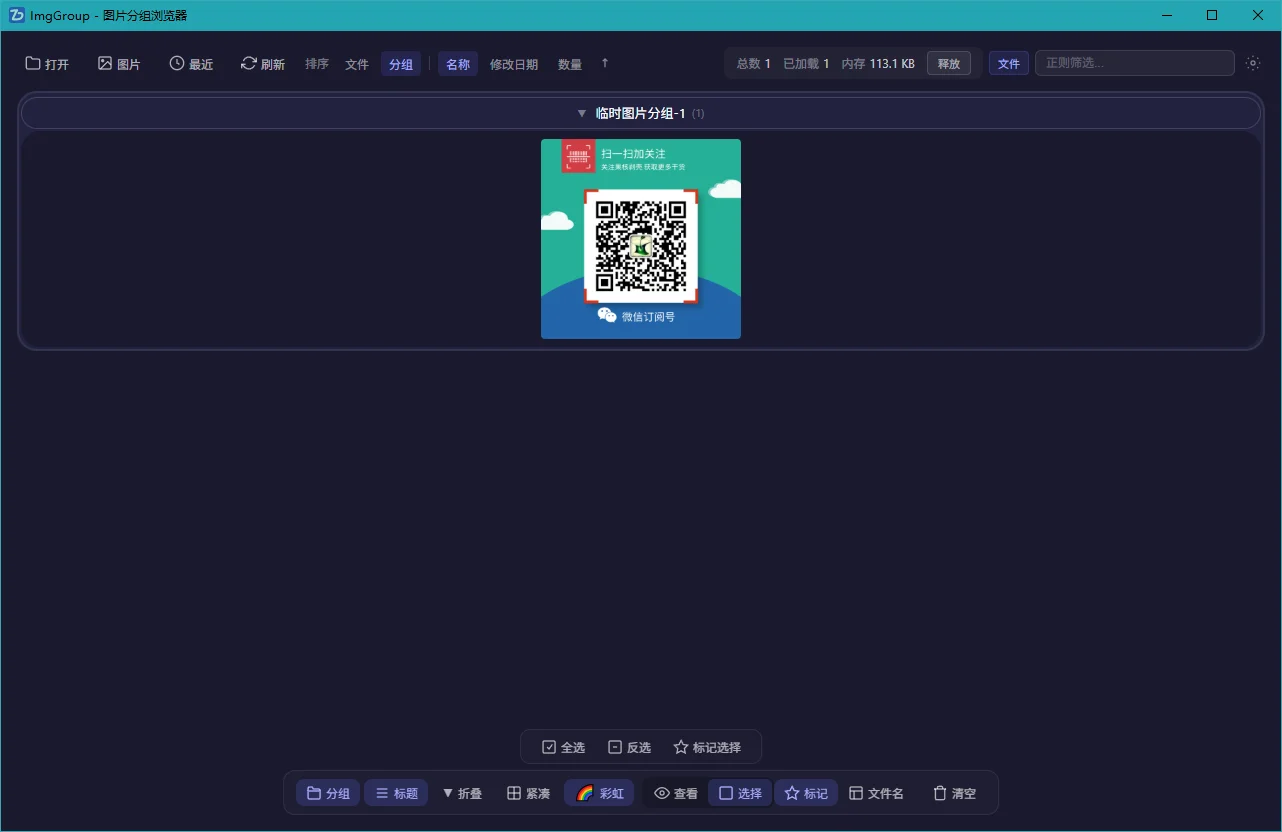Focus the 正则筛选 filter input
The image size is (1282, 832).
1135,63
